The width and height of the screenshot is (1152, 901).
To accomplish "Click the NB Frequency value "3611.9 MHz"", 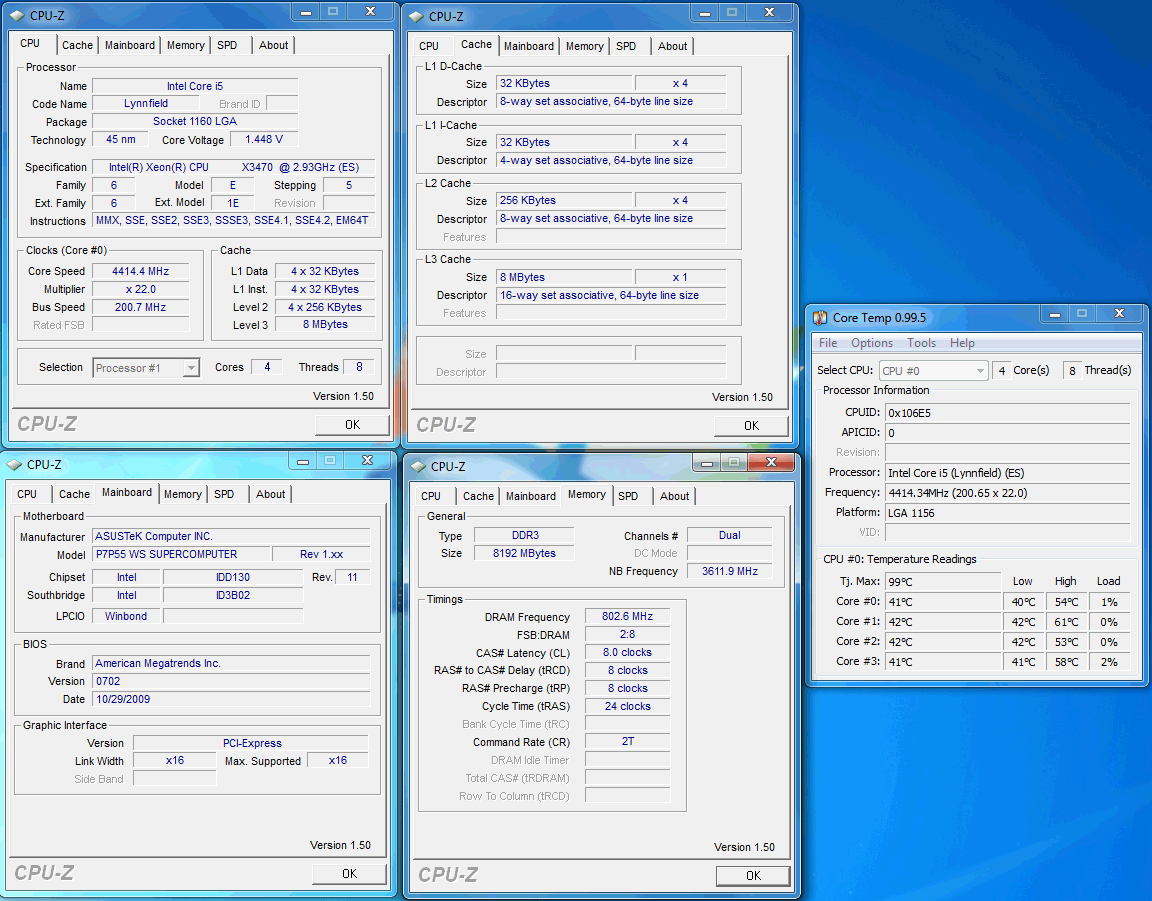I will [730, 571].
